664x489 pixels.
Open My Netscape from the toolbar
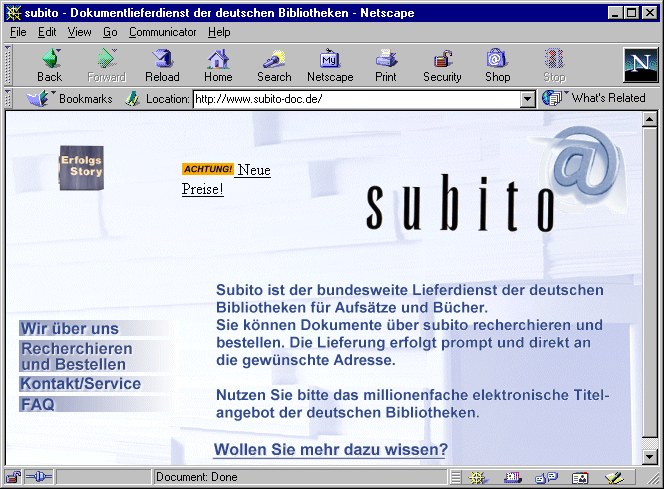coord(330,65)
